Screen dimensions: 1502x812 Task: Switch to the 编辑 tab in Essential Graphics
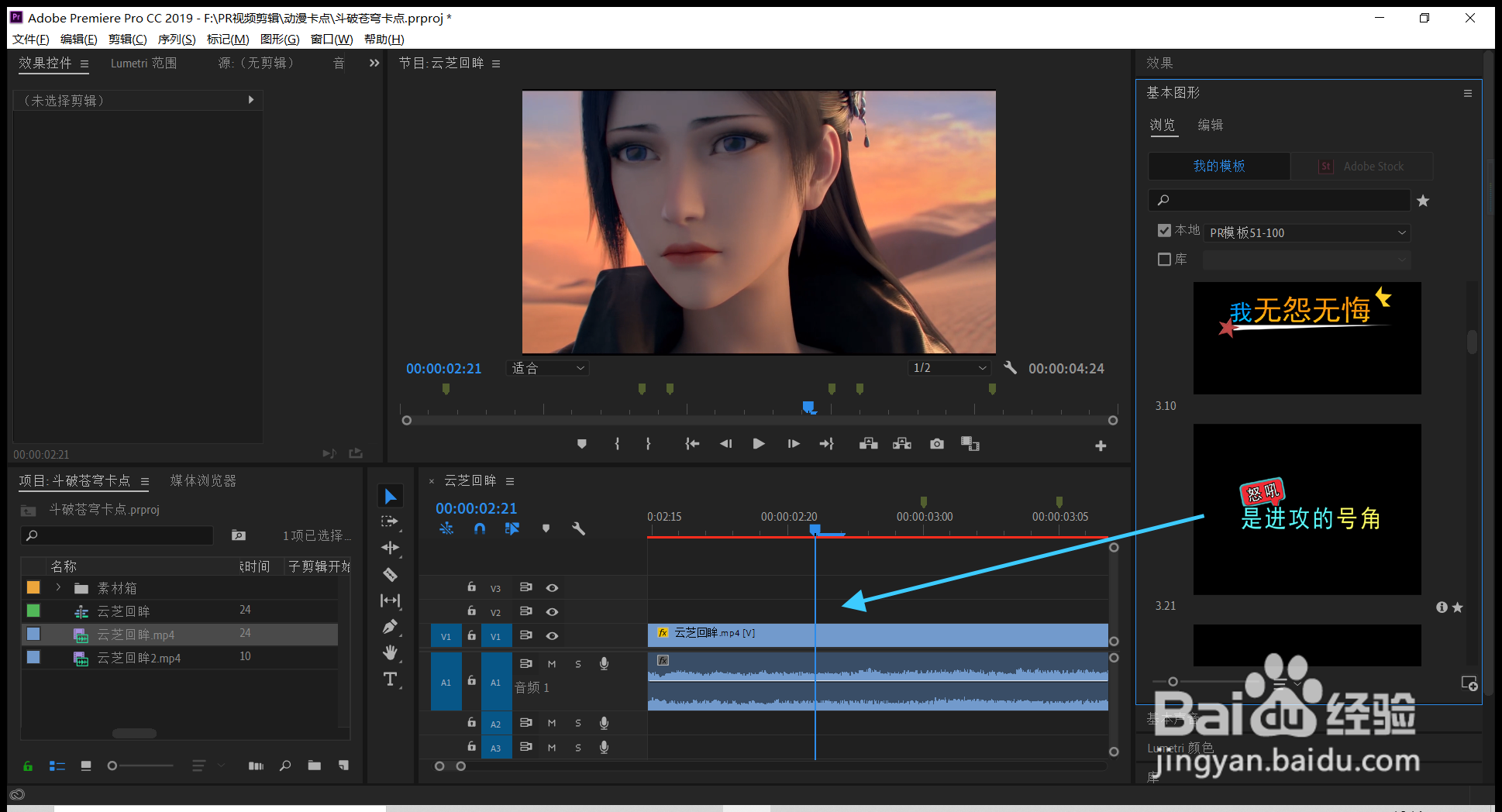[x=1211, y=126]
